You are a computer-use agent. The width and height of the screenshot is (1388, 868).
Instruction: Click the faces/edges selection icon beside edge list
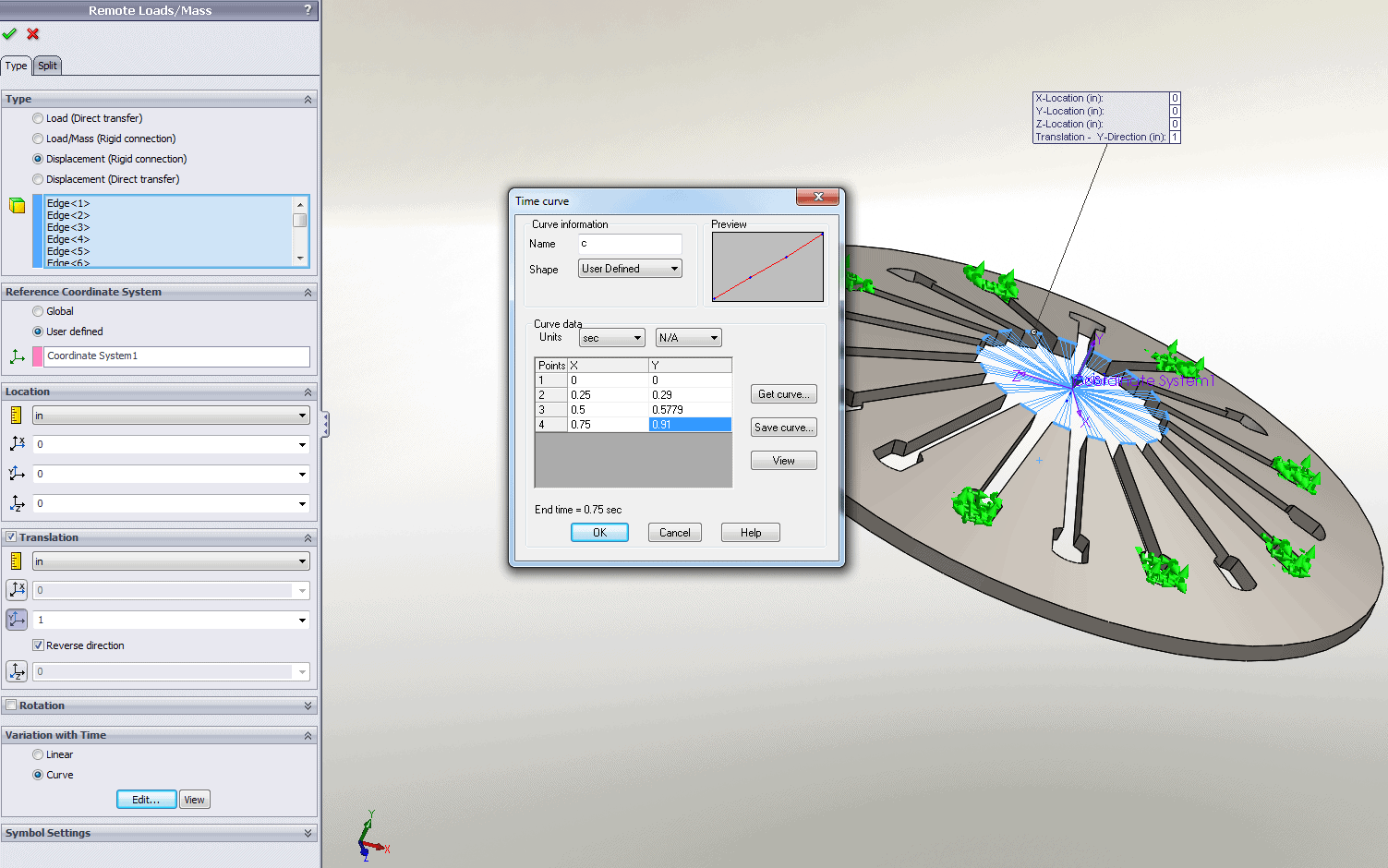tap(17, 205)
